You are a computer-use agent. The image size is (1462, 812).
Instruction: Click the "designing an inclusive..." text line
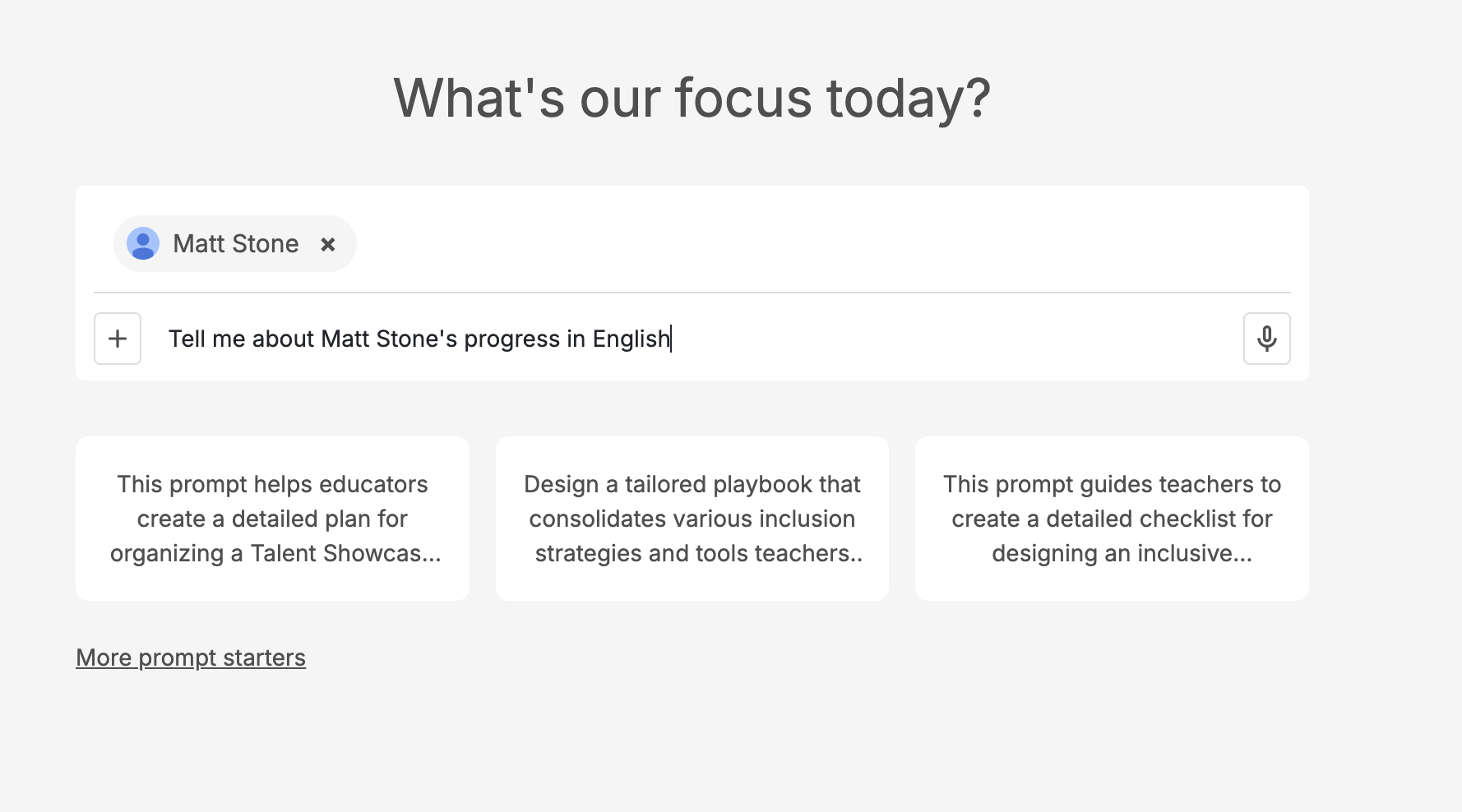coord(1122,553)
